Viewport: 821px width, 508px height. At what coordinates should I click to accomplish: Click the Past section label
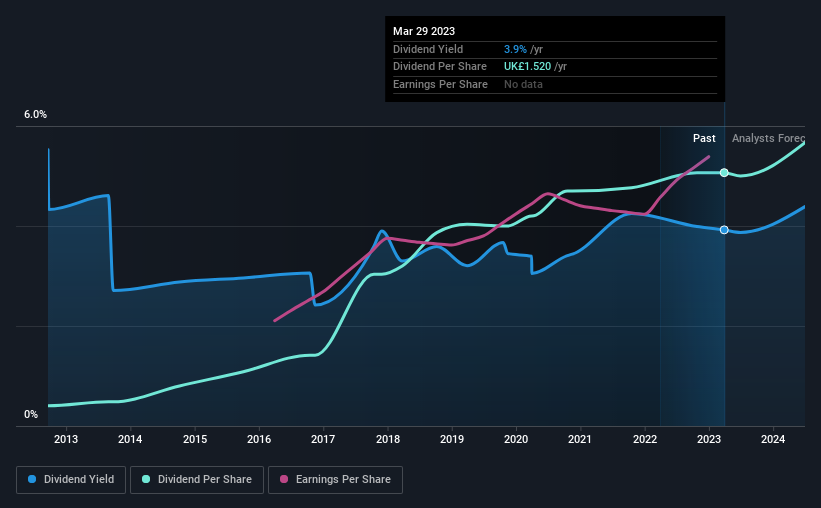pyautogui.click(x=704, y=138)
